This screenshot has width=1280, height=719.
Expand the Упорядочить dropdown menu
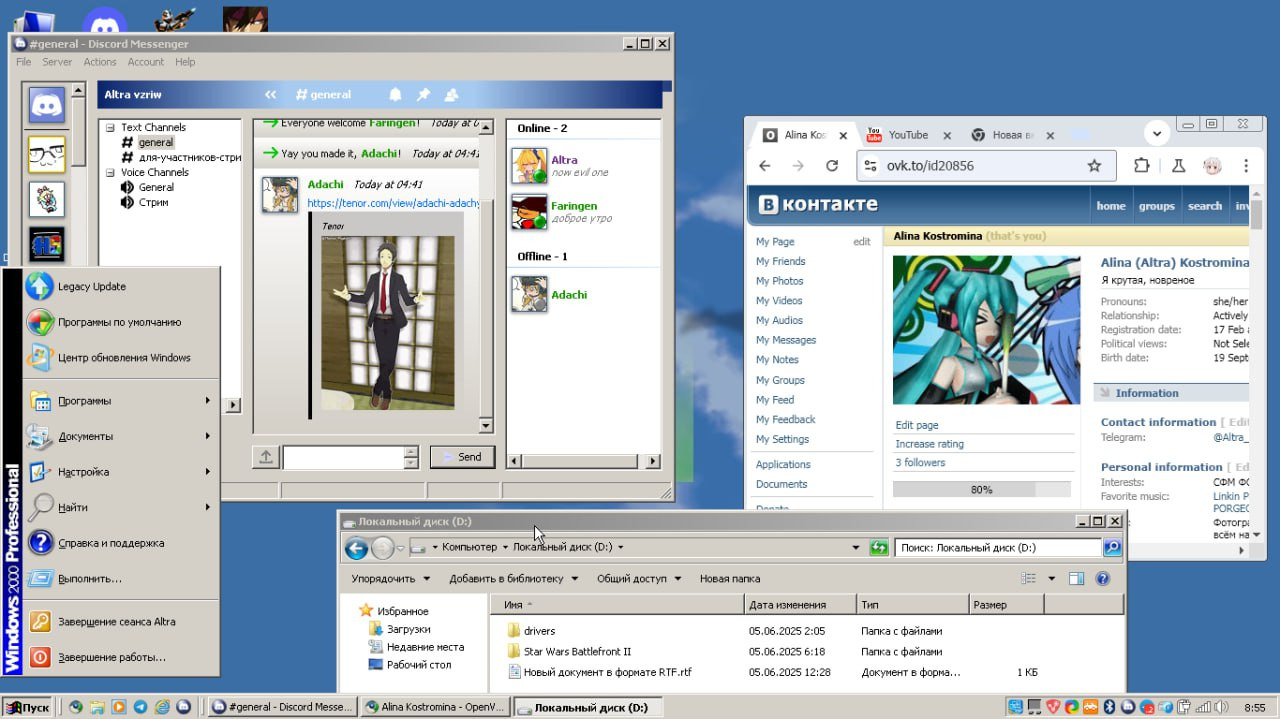coord(390,578)
